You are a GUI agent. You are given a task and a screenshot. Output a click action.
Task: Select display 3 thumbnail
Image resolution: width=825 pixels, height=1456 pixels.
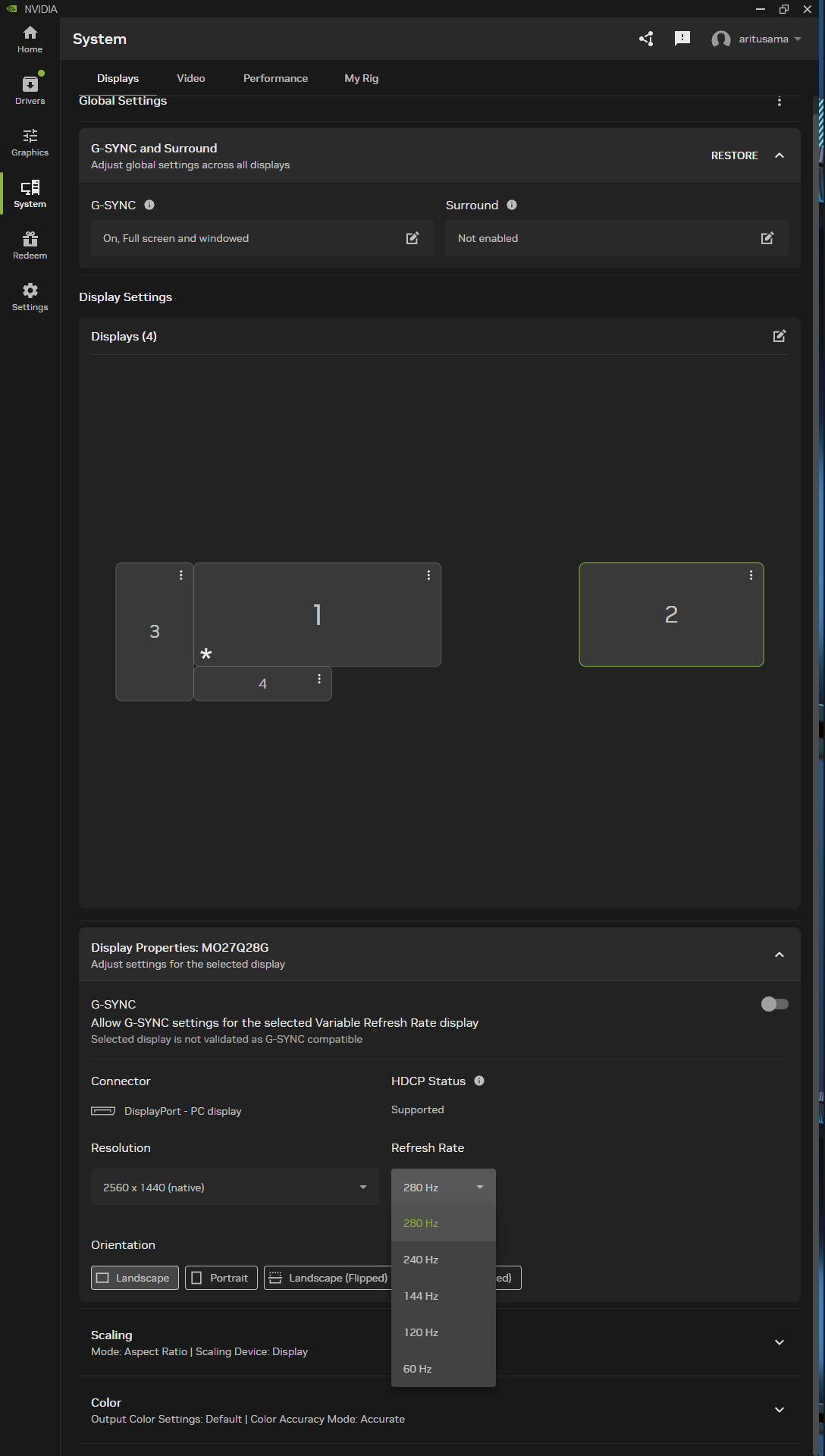(x=154, y=631)
